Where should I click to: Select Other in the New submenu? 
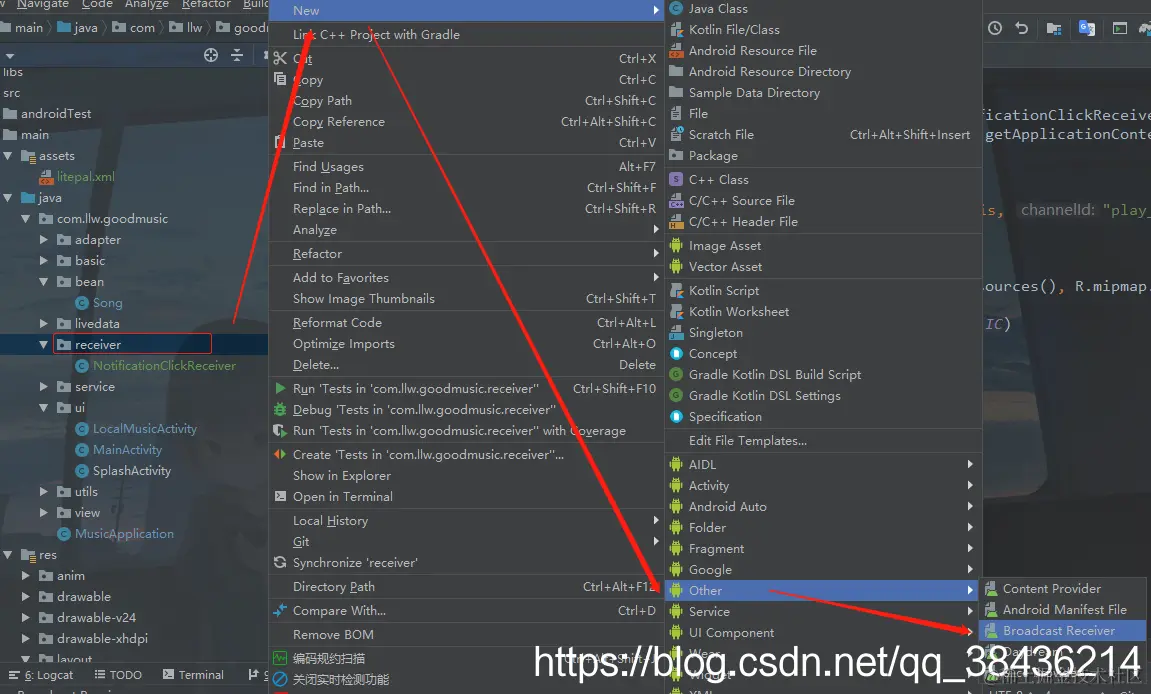[823, 590]
